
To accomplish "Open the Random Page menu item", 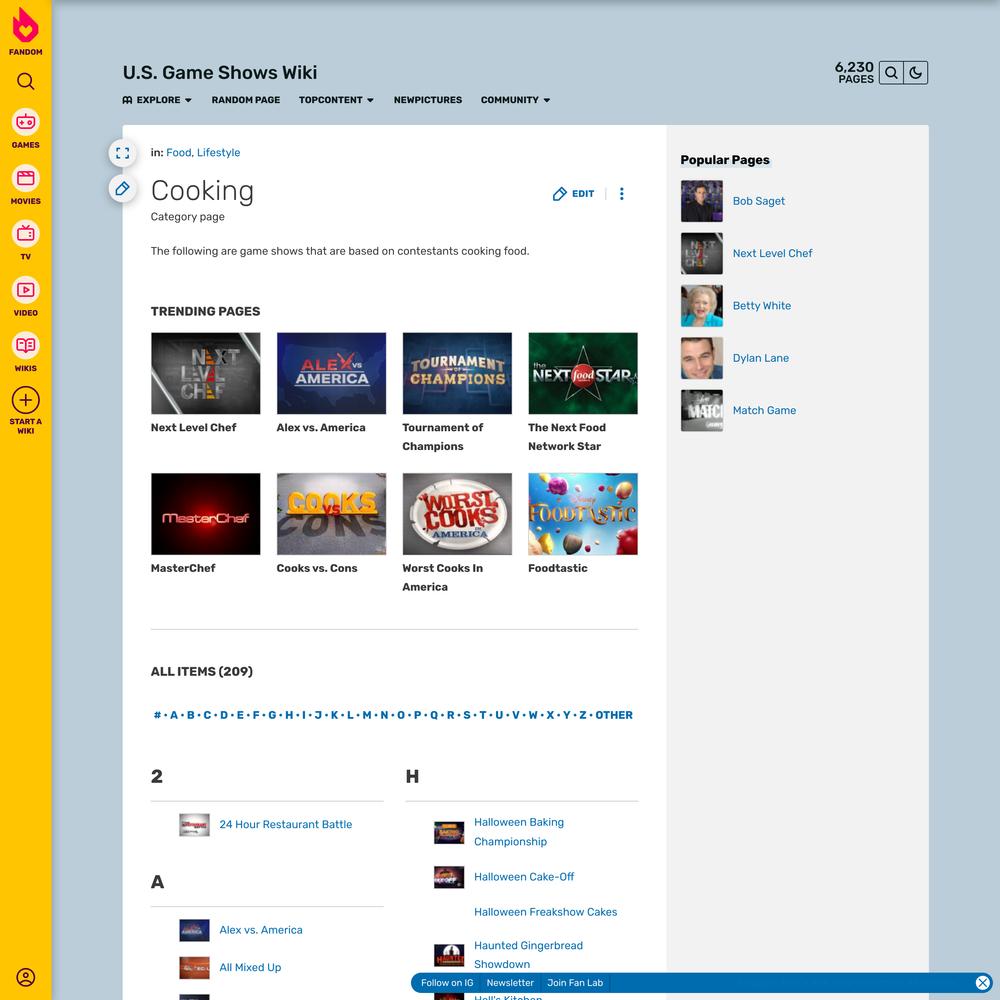I will (246, 100).
